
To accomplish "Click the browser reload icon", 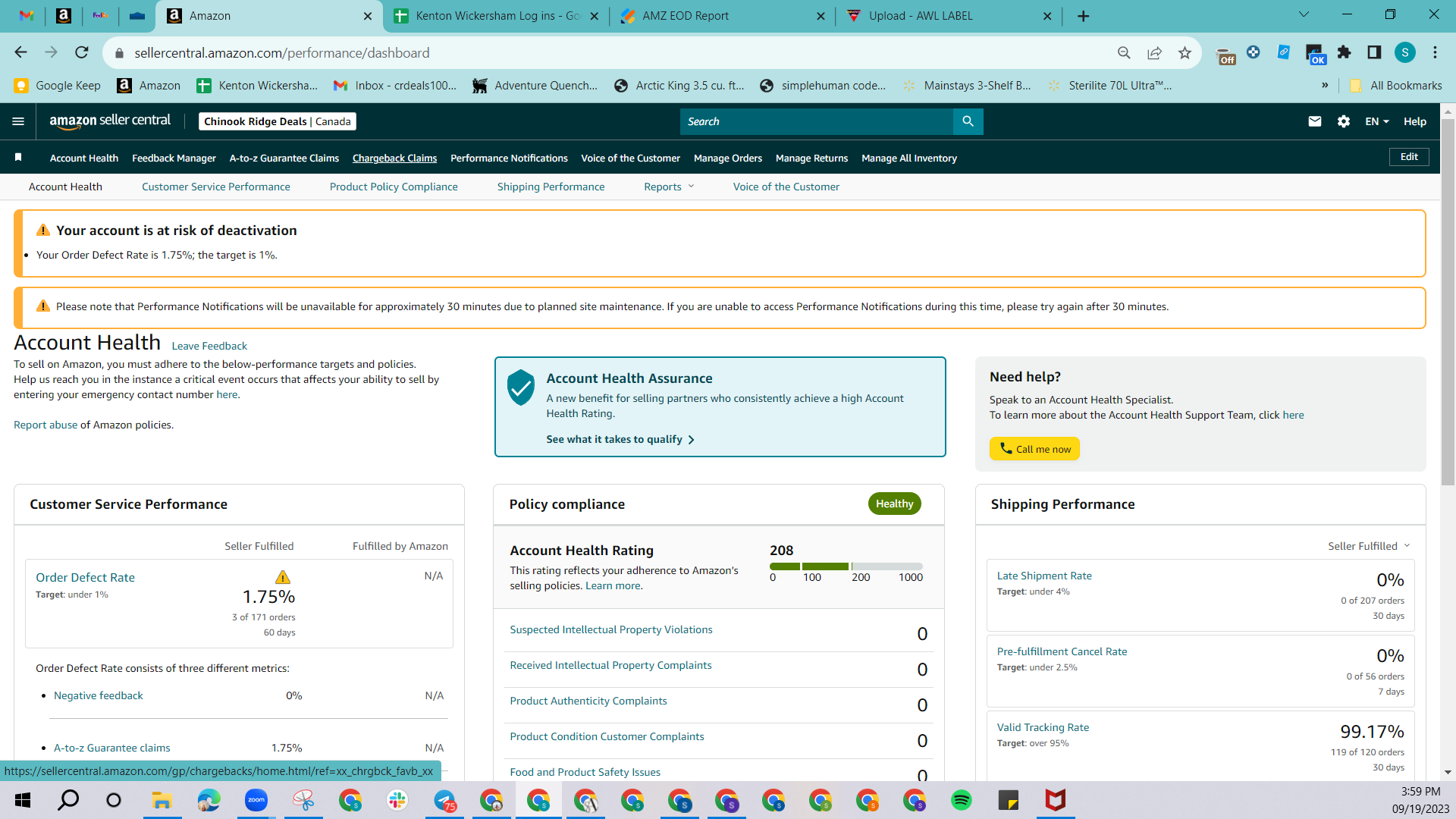I will pyautogui.click(x=82, y=52).
